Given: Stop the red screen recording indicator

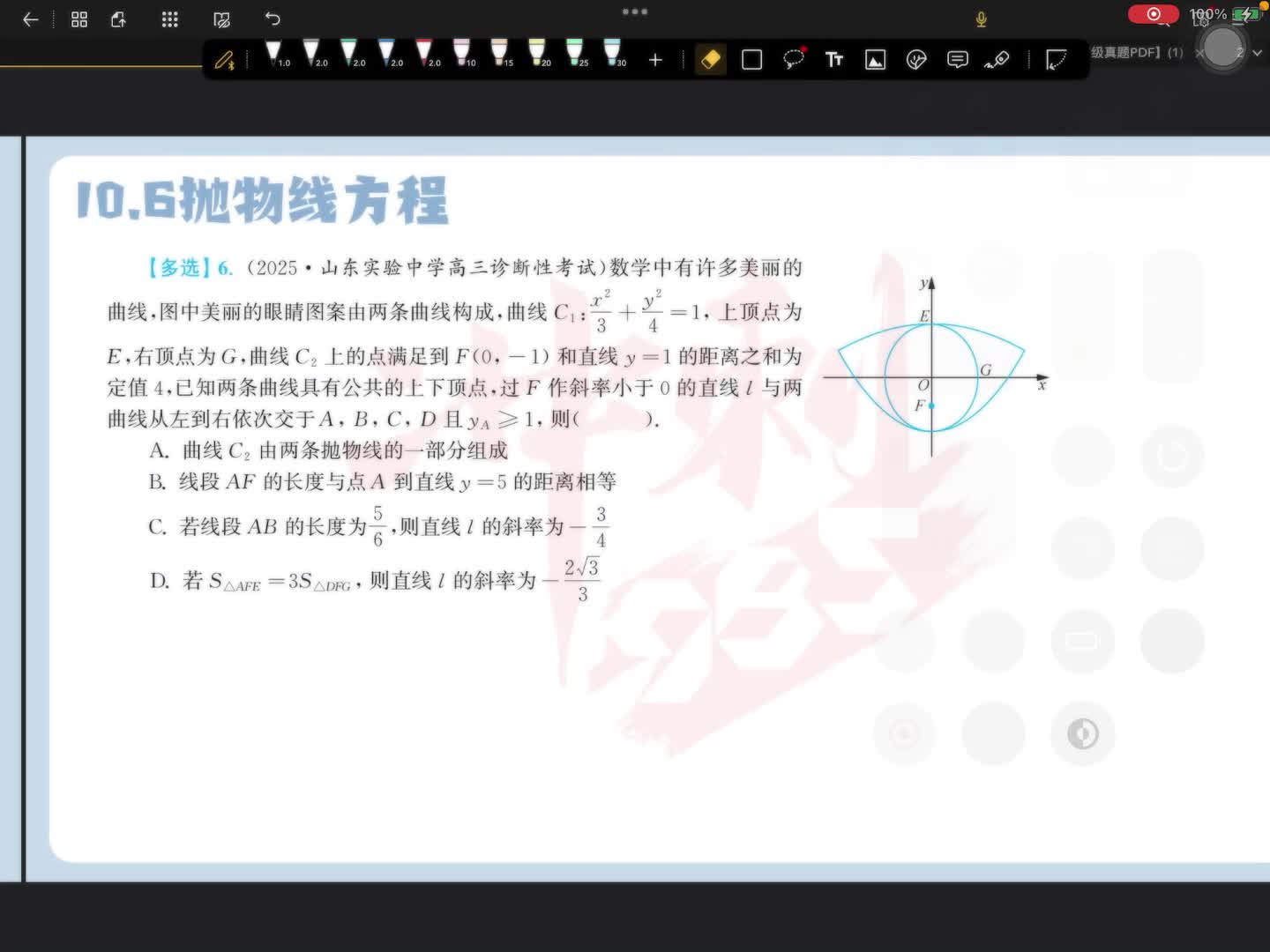Looking at the screenshot, I should (x=1153, y=14).
